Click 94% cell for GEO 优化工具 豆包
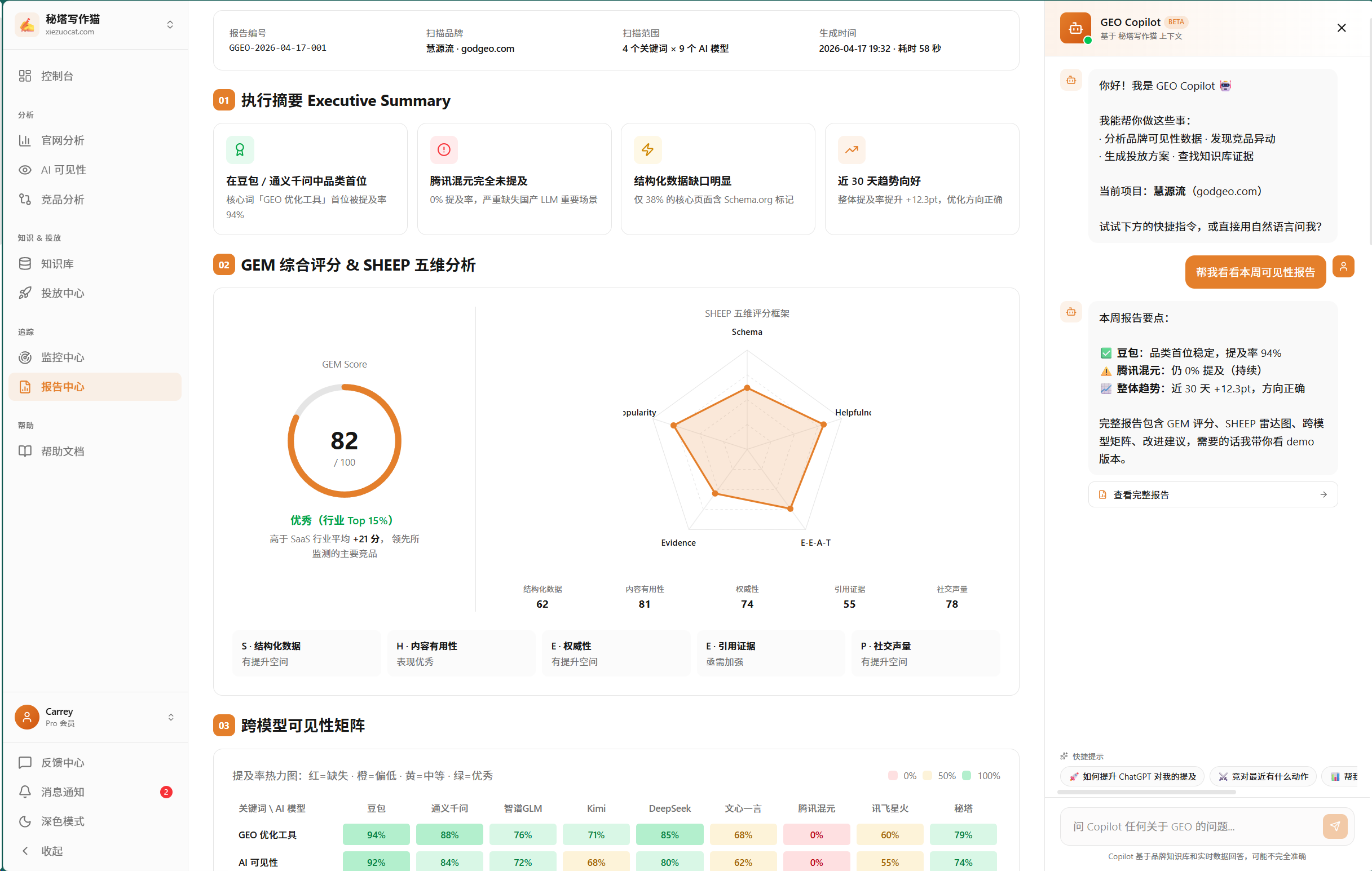The width and height of the screenshot is (1372, 871). pos(376,834)
